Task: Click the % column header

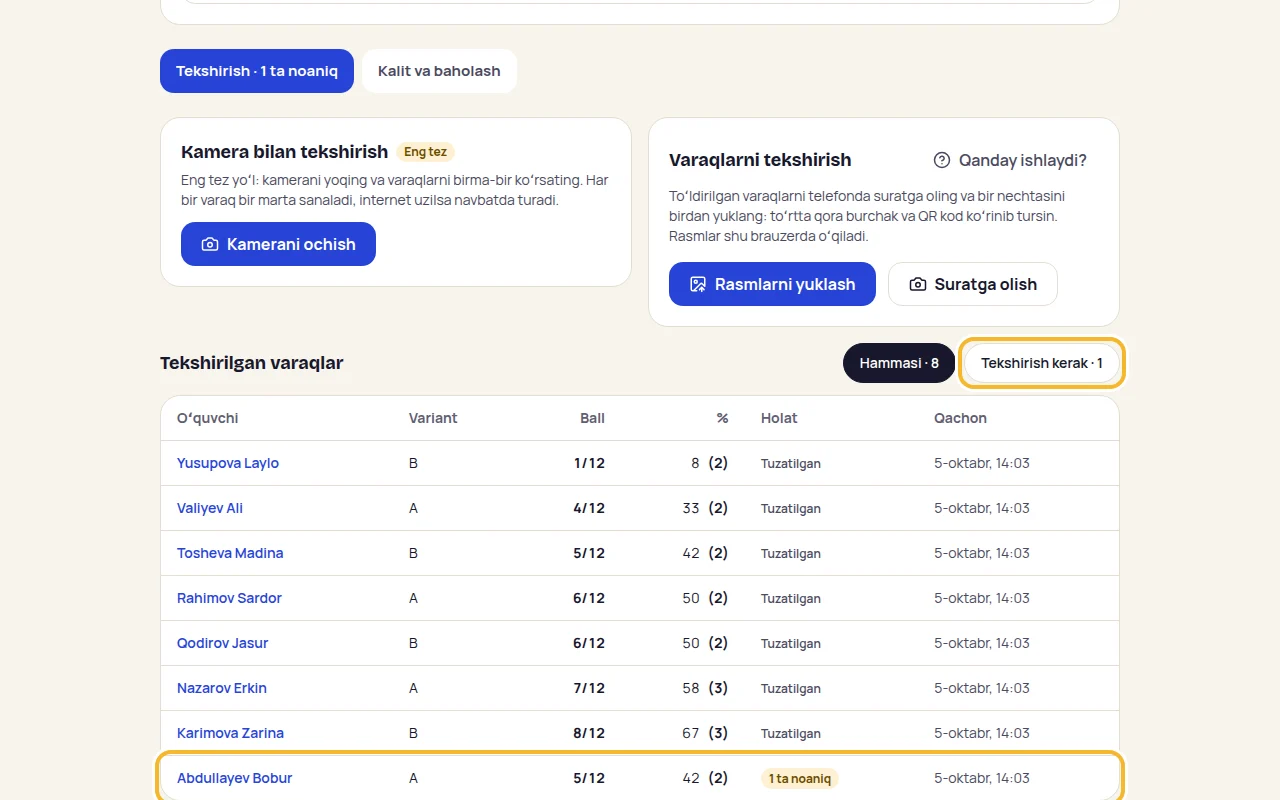Action: tap(722, 418)
